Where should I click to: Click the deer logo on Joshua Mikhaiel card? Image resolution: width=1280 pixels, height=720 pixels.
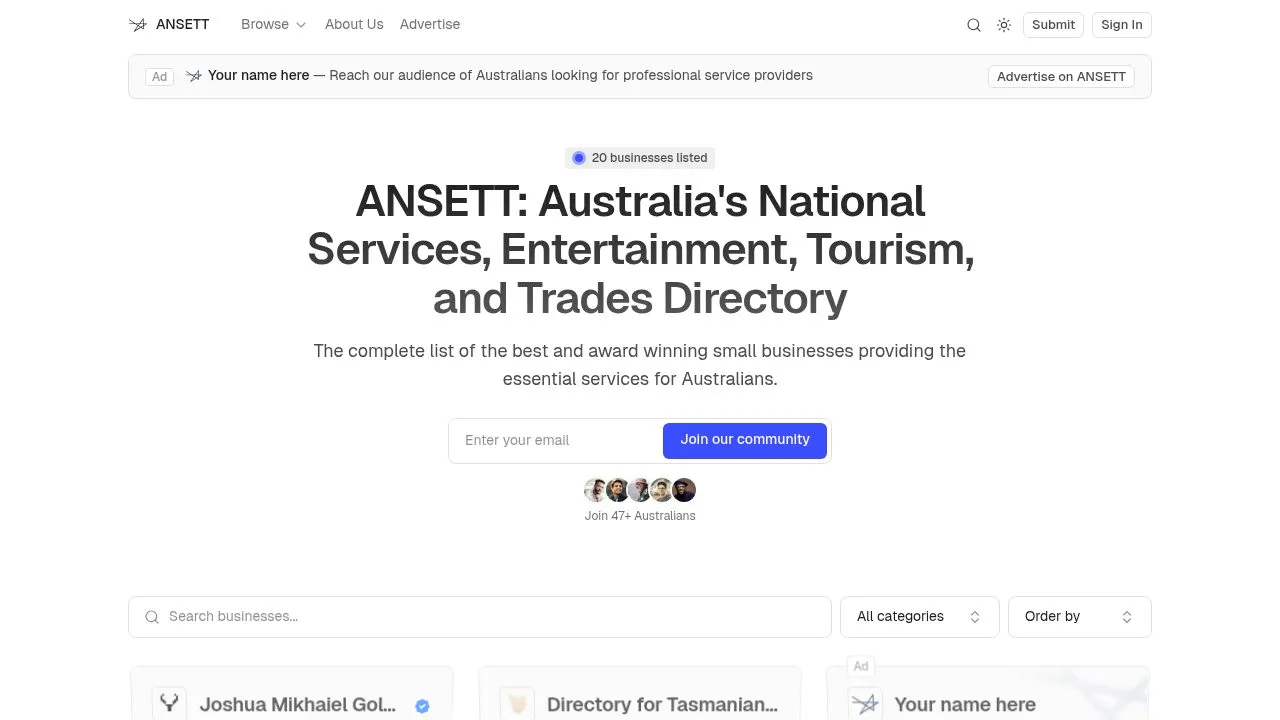168,703
